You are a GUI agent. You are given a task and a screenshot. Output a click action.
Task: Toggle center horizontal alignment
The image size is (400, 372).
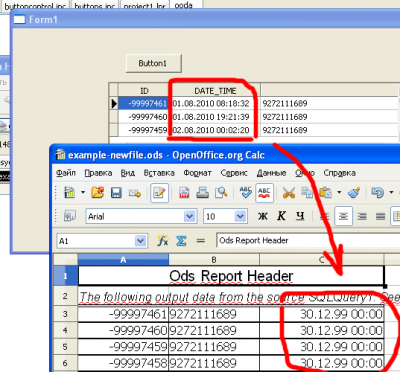[x=343, y=216]
